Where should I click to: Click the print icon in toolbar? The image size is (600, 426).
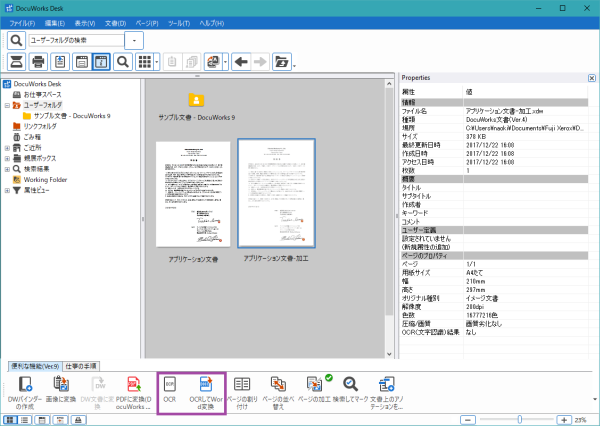38,62
